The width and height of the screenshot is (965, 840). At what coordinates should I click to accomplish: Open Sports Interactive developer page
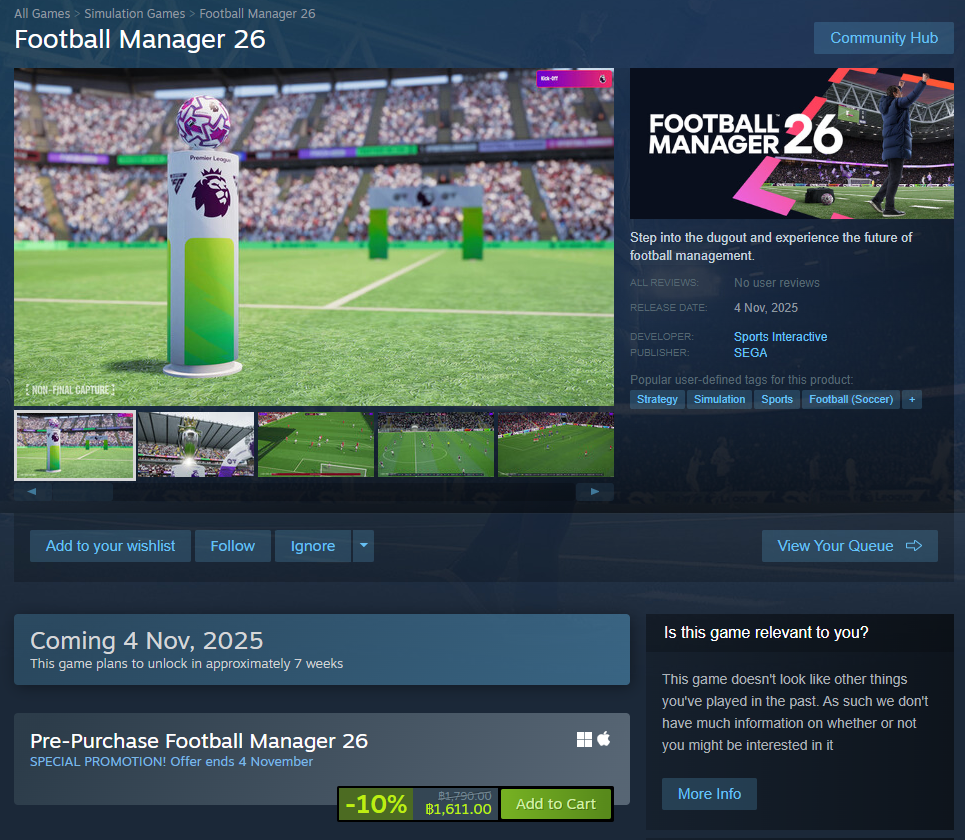(x=780, y=337)
